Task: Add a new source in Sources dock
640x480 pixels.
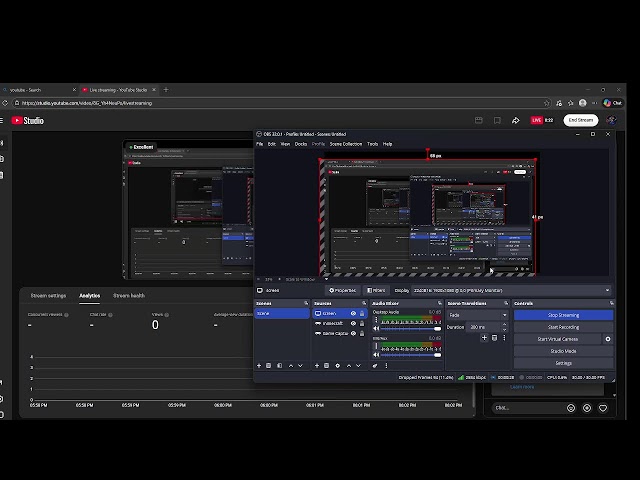Action: coord(317,366)
